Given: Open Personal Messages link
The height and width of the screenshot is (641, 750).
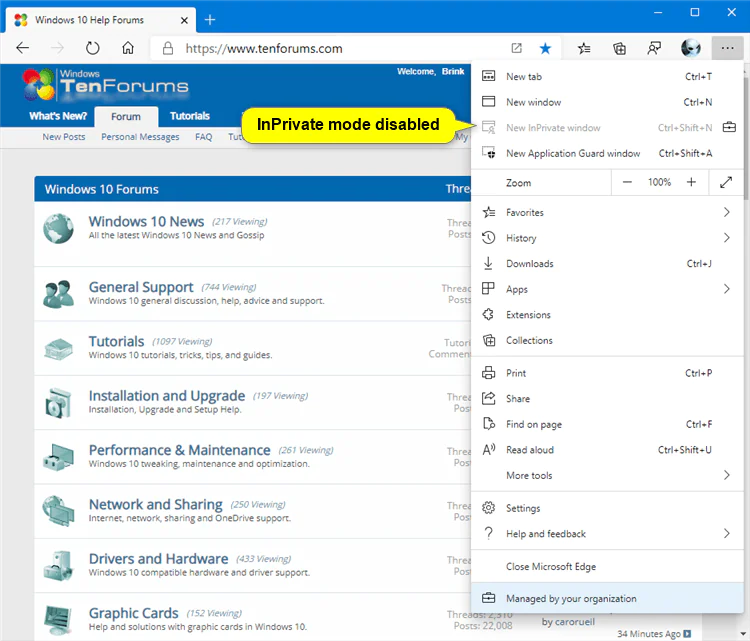Looking at the screenshot, I should tap(140, 137).
